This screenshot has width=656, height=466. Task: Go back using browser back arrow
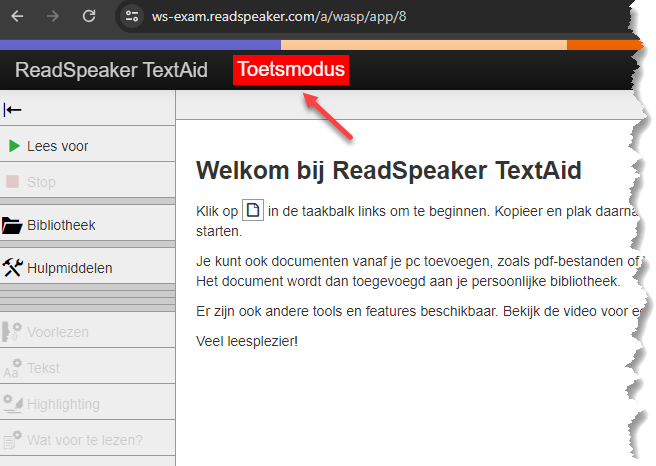19,17
